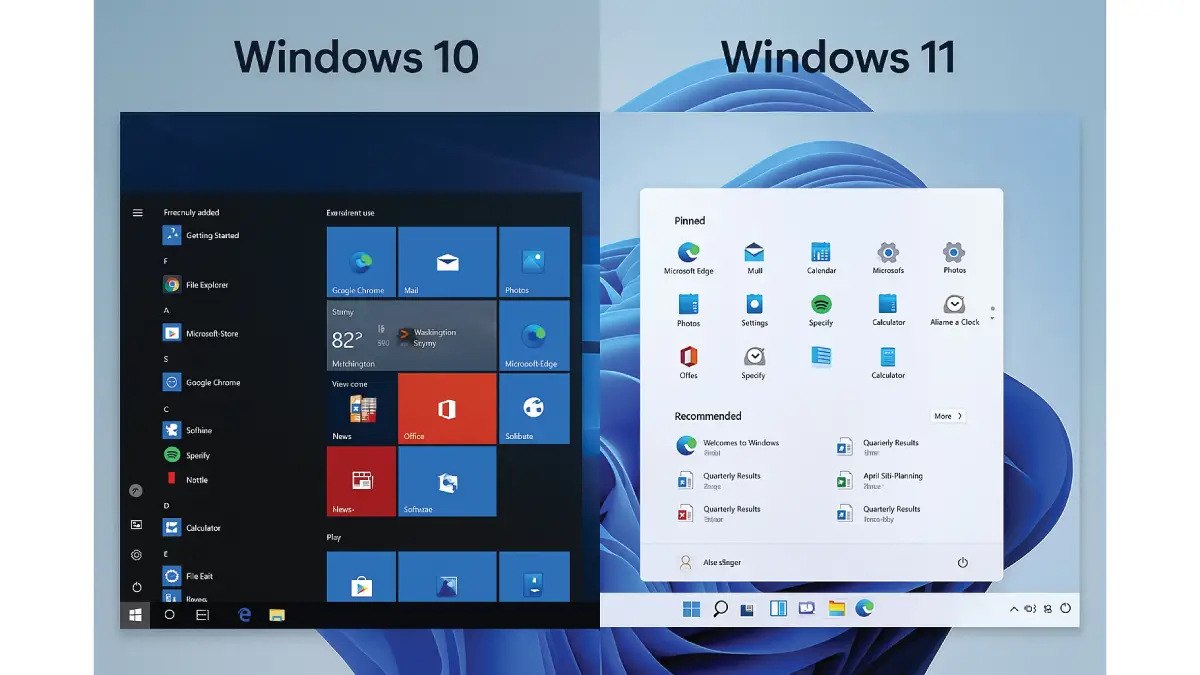Open the News tile under View cone
The height and width of the screenshot is (675, 1200).
coord(361,409)
